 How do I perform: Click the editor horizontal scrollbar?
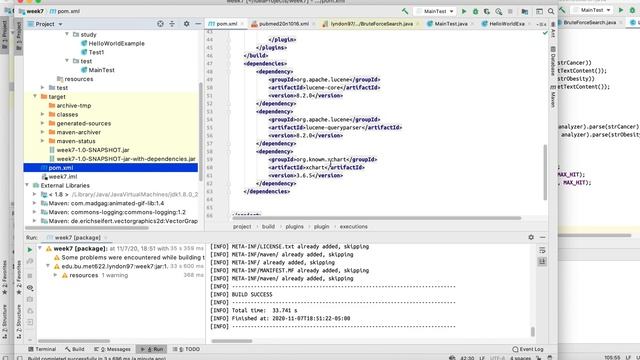(376, 218)
